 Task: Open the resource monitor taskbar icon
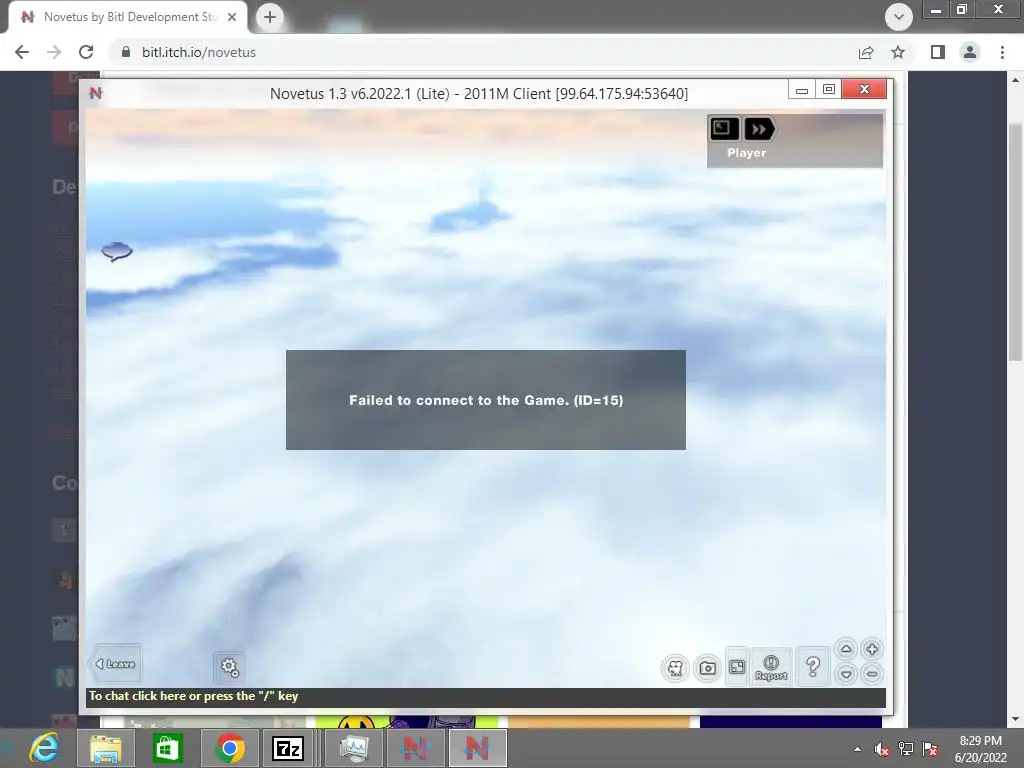[353, 748]
